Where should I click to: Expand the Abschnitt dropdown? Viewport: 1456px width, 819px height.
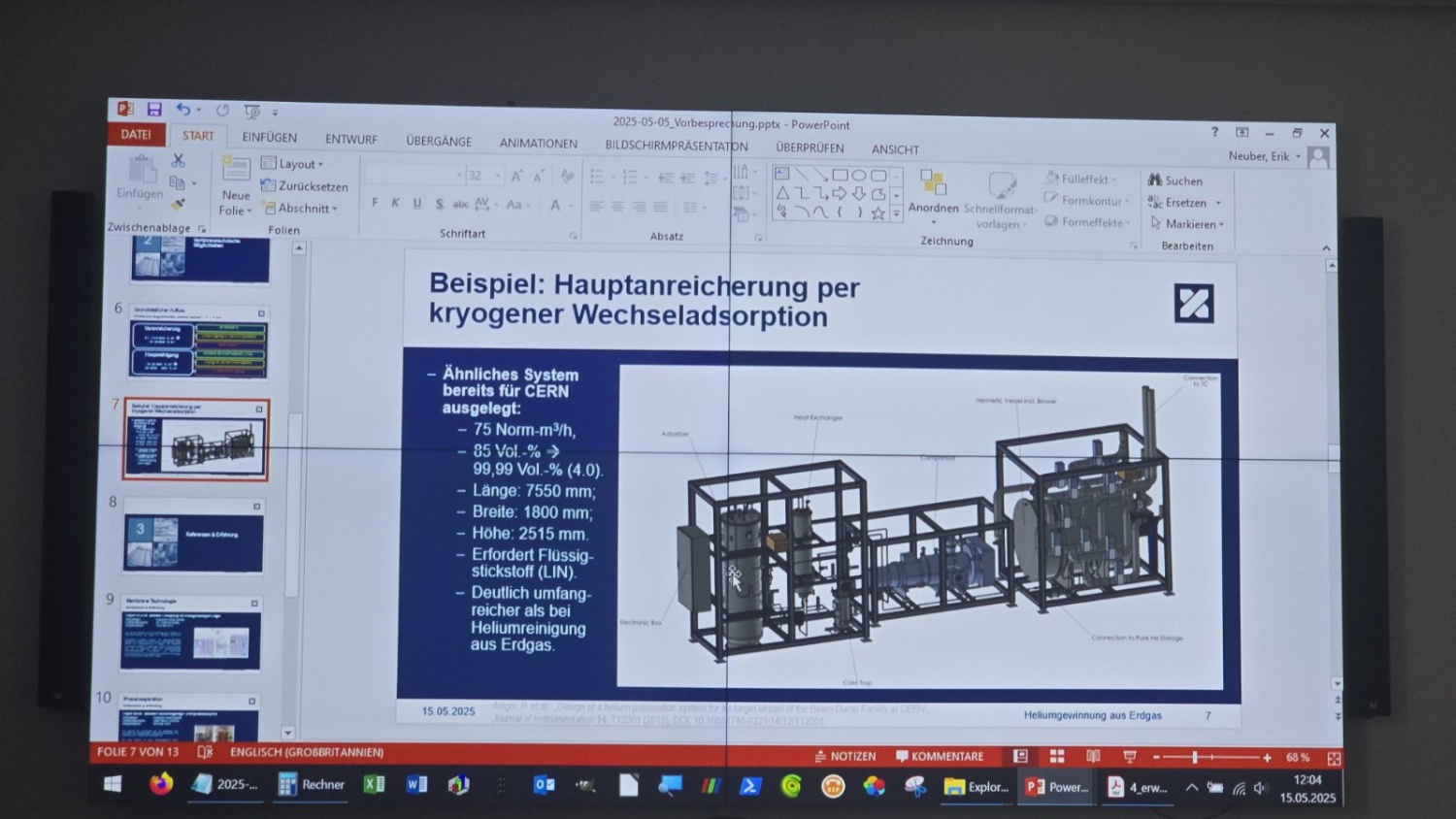(x=301, y=209)
